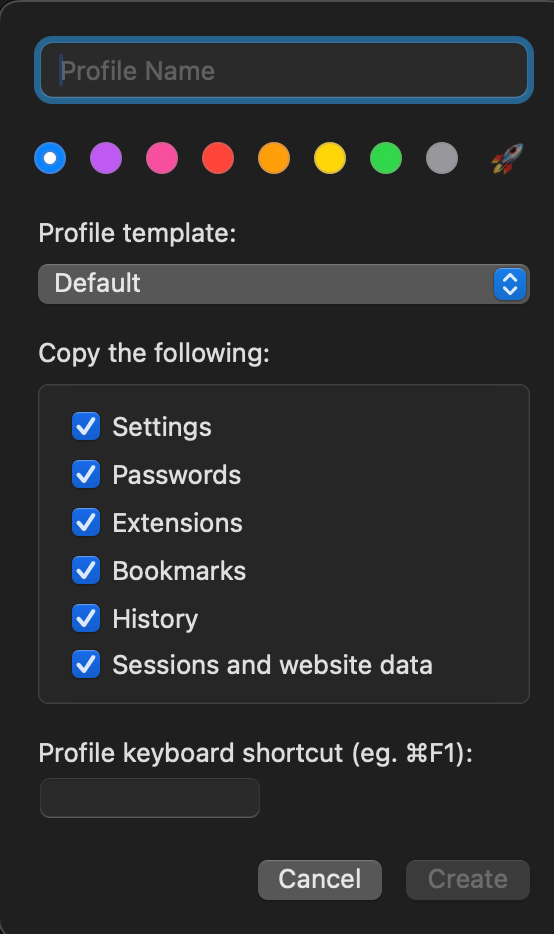Viewport: 554px width, 934px height.
Task: Disable Sessions and website data copying
Action: click(x=86, y=665)
